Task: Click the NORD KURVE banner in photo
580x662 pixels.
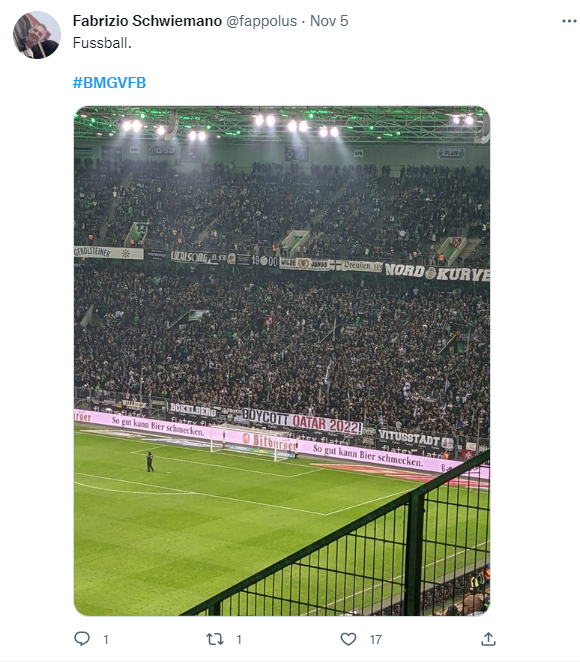Action: 437,272
